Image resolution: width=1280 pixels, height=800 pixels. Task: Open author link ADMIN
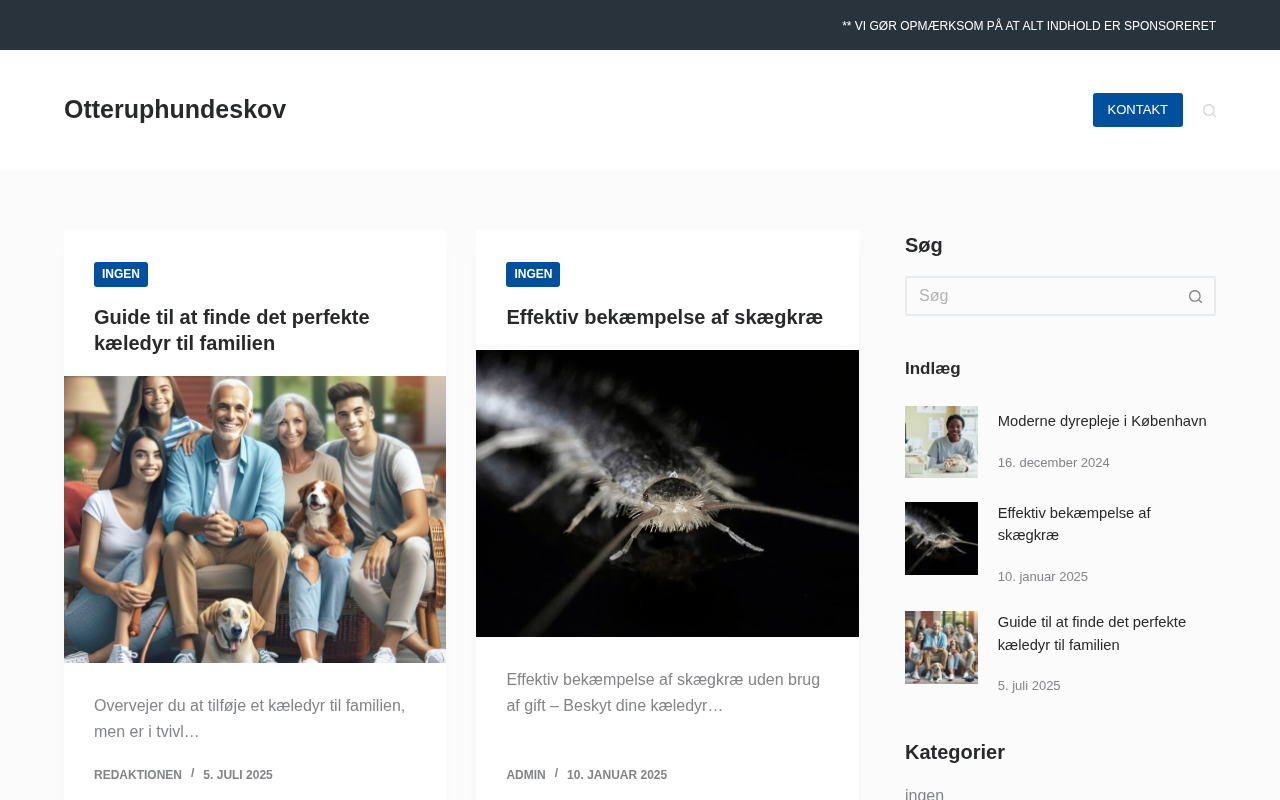tap(526, 775)
